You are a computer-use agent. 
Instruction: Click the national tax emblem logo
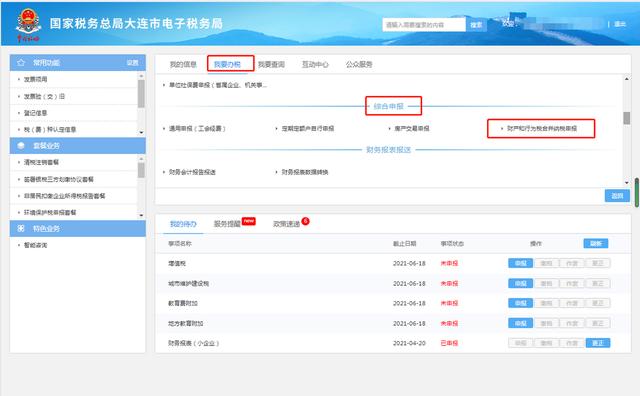(x=28, y=24)
